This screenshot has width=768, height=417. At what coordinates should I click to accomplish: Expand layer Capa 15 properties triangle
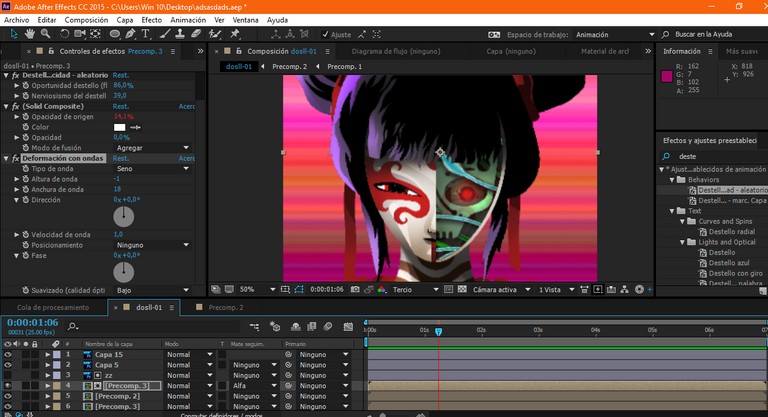[48, 354]
